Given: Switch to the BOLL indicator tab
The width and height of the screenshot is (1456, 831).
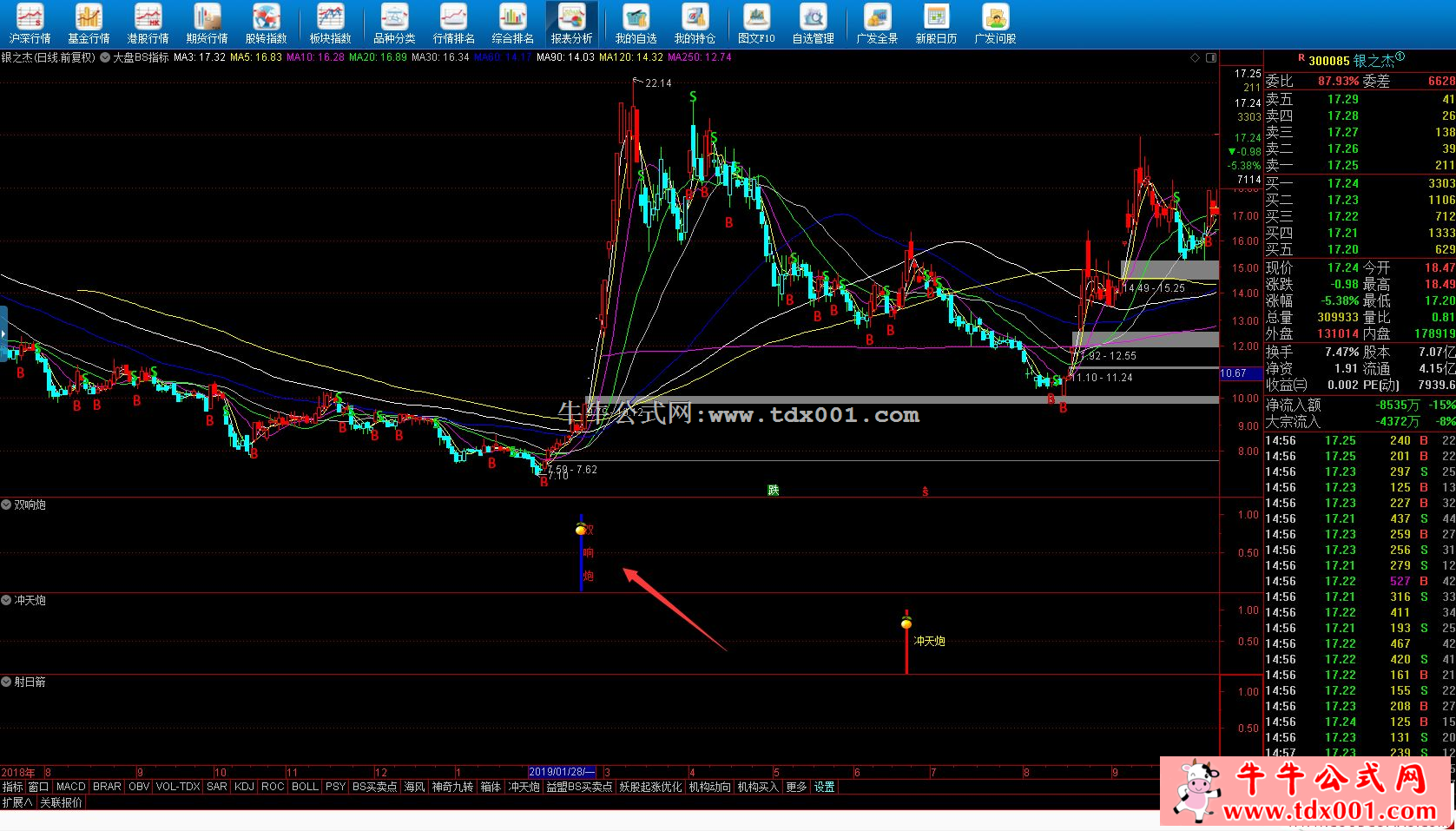Looking at the screenshot, I should (305, 787).
